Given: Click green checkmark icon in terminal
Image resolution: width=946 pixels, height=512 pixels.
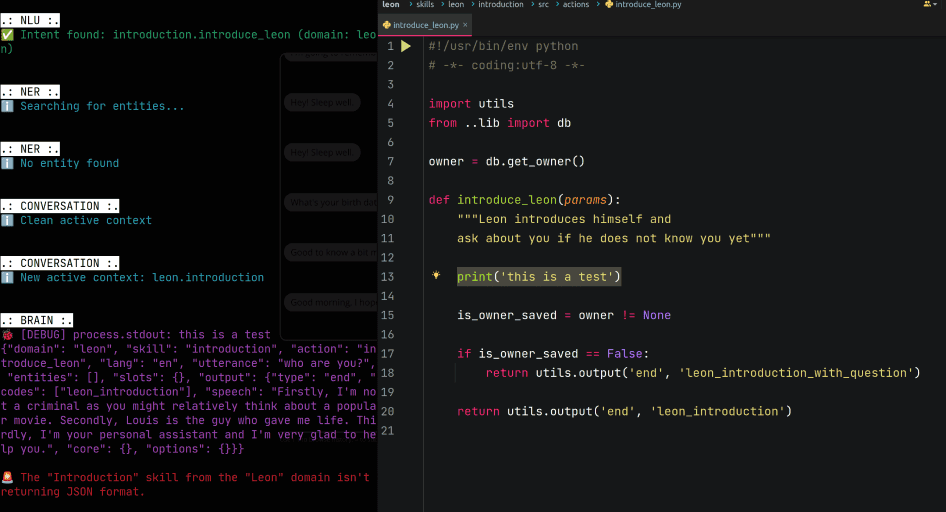Looking at the screenshot, I should pyautogui.click(x=7, y=34).
